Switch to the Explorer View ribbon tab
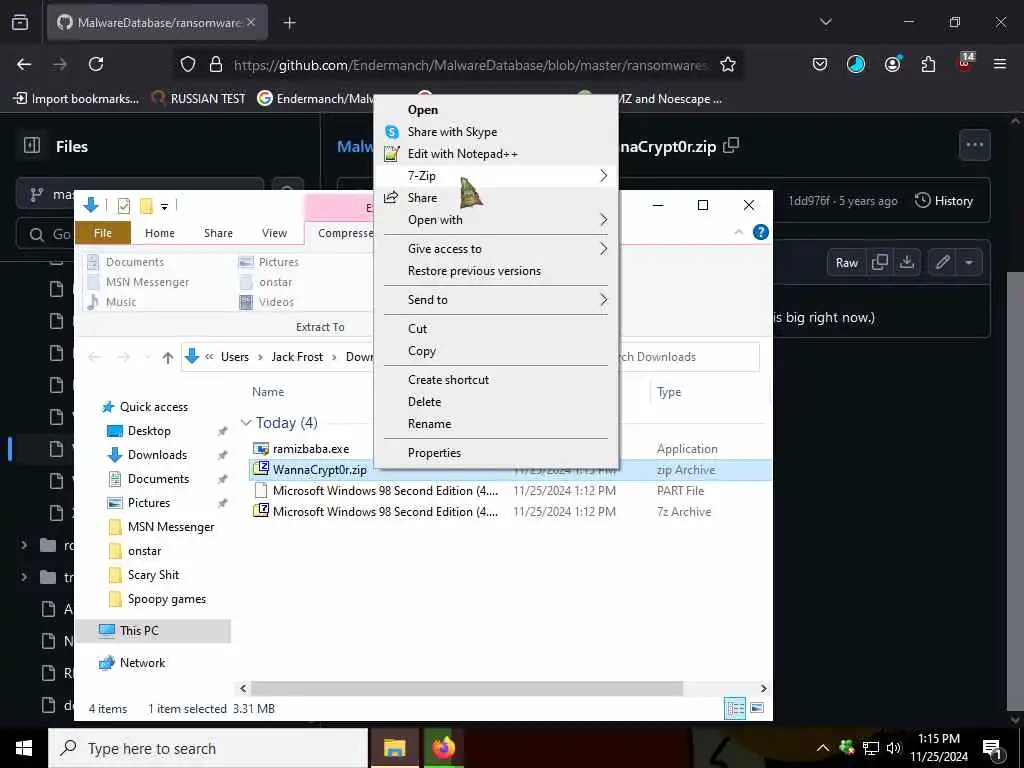Screen dimensions: 1024x768 pyautogui.click(x=274, y=233)
